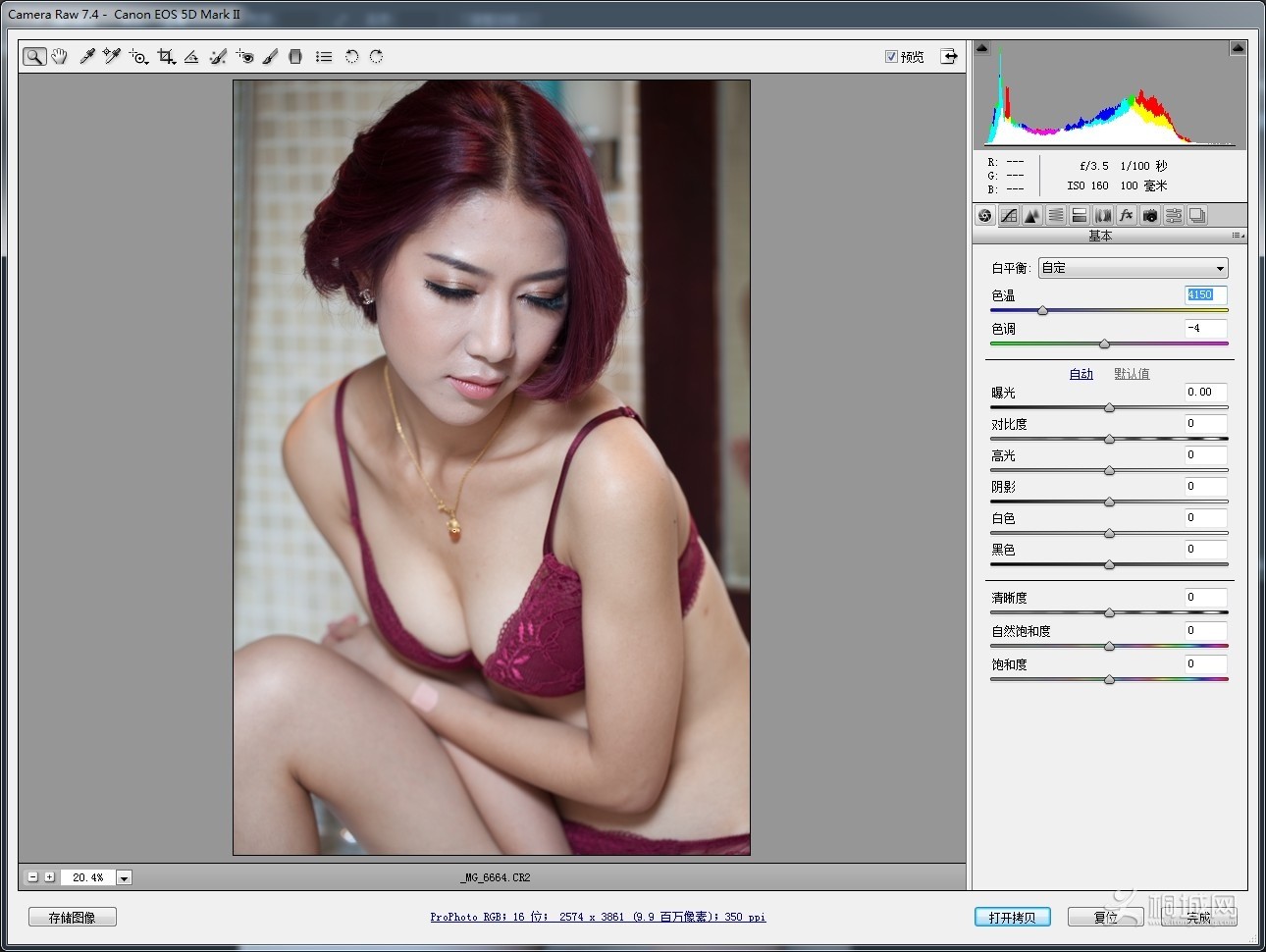This screenshot has height=952, width=1266.
Task: Click the 色调 tint slider handle
Action: [x=1104, y=344]
